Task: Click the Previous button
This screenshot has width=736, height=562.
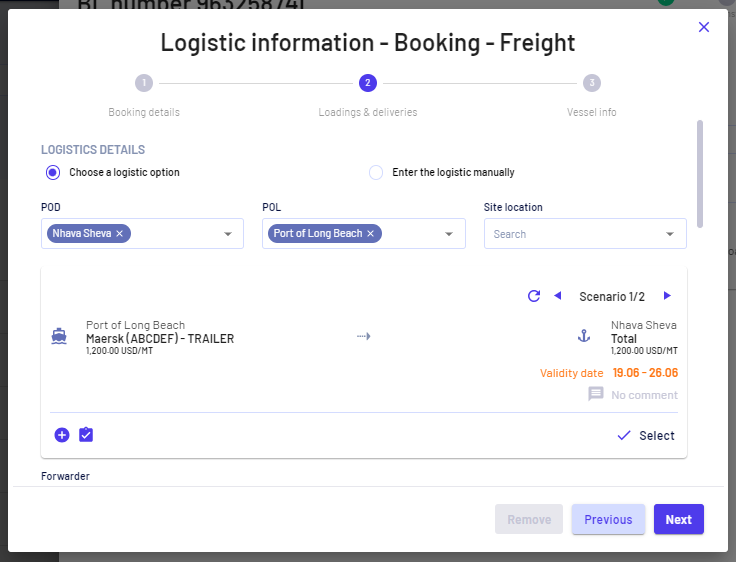Action: click(x=608, y=519)
